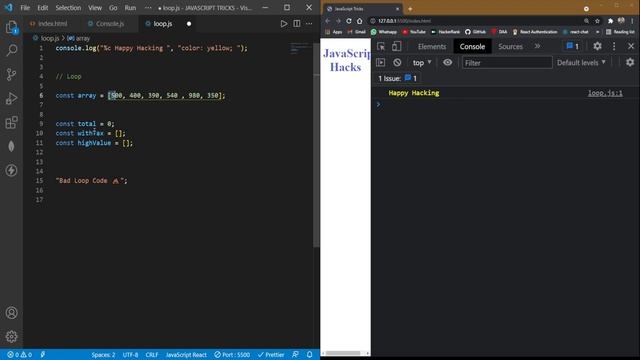The image size is (640, 360).
Task: Click the Prettier status bar item
Action: coord(271,355)
